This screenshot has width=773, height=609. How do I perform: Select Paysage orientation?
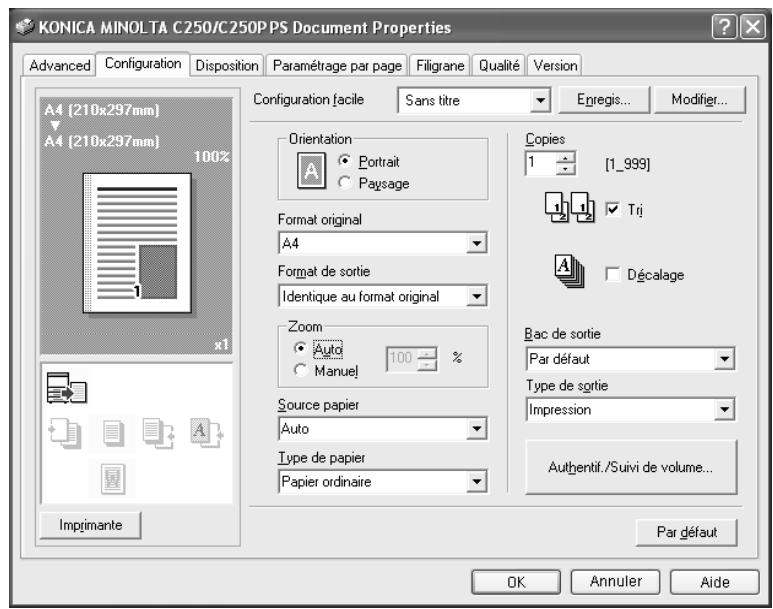374,183
